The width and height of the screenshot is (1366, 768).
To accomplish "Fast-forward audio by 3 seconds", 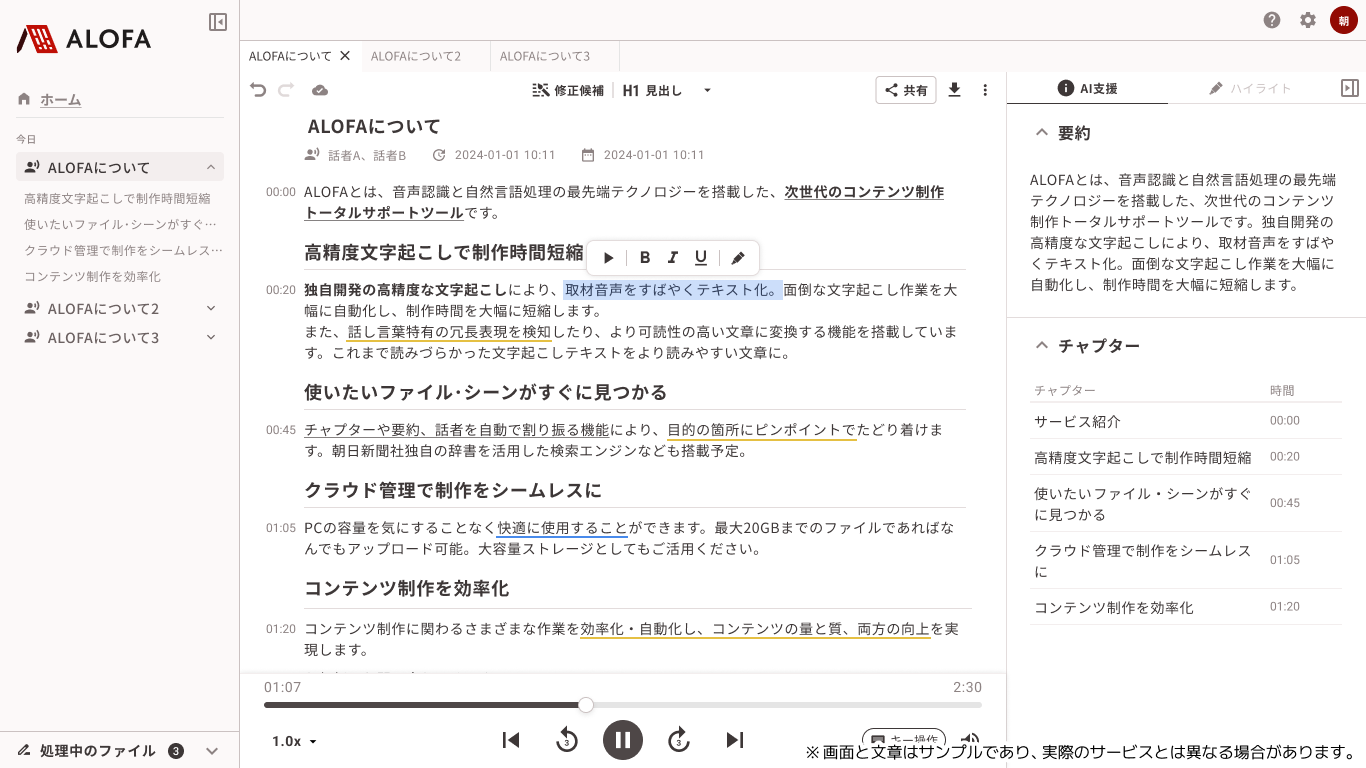I will [679, 740].
